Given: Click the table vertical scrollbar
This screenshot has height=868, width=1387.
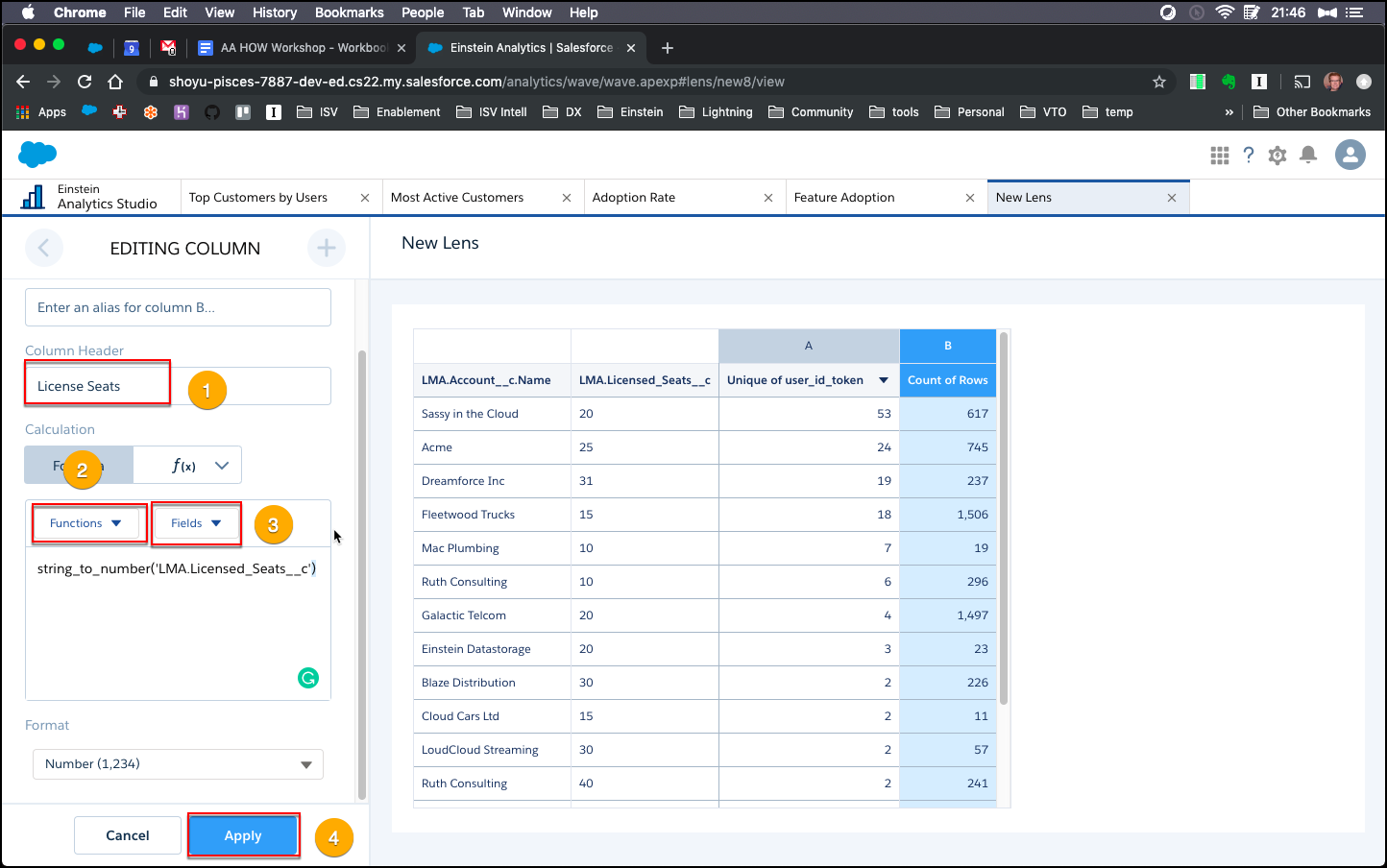Looking at the screenshot, I should click(1004, 518).
